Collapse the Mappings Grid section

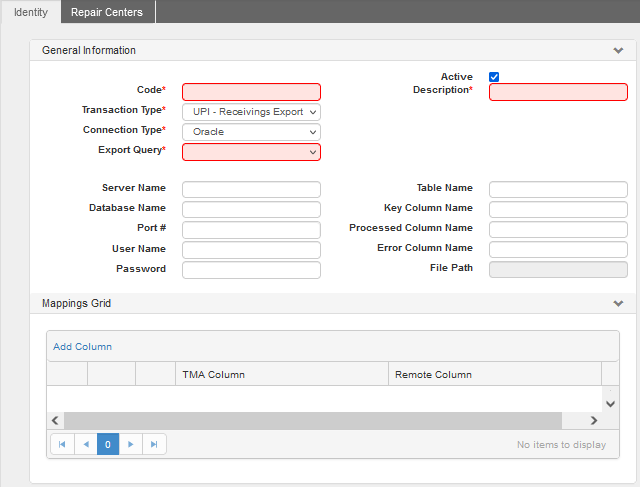click(x=618, y=303)
